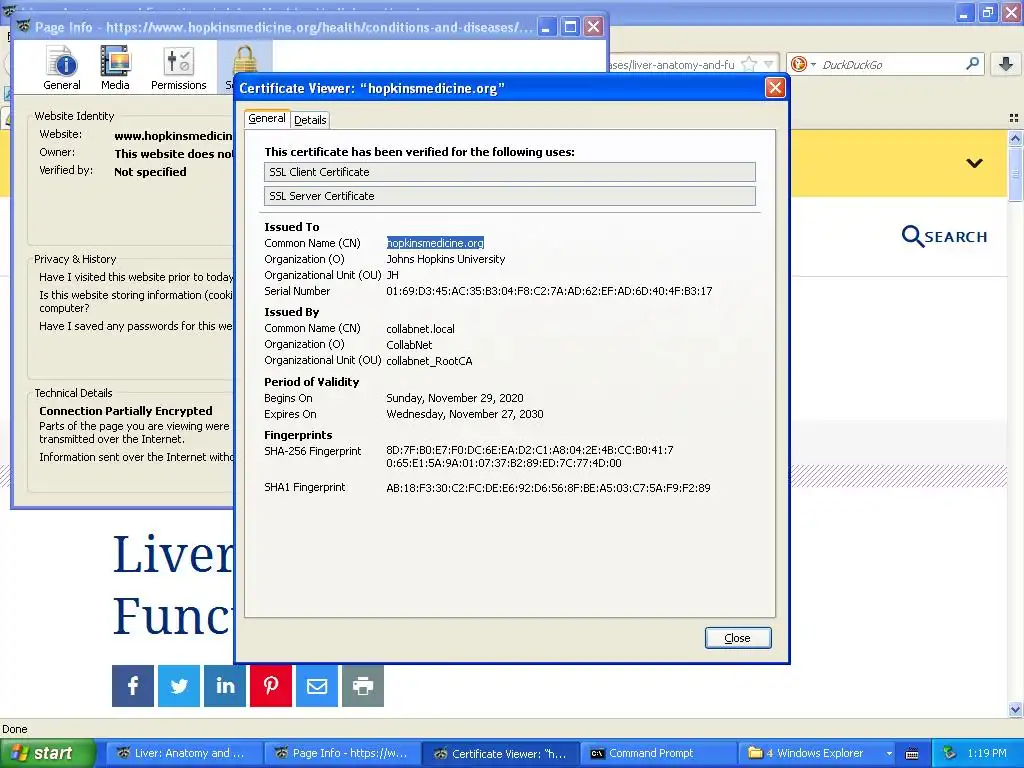This screenshot has width=1024, height=768.
Task: Open Media section in Page Info window
Action: coord(115,68)
